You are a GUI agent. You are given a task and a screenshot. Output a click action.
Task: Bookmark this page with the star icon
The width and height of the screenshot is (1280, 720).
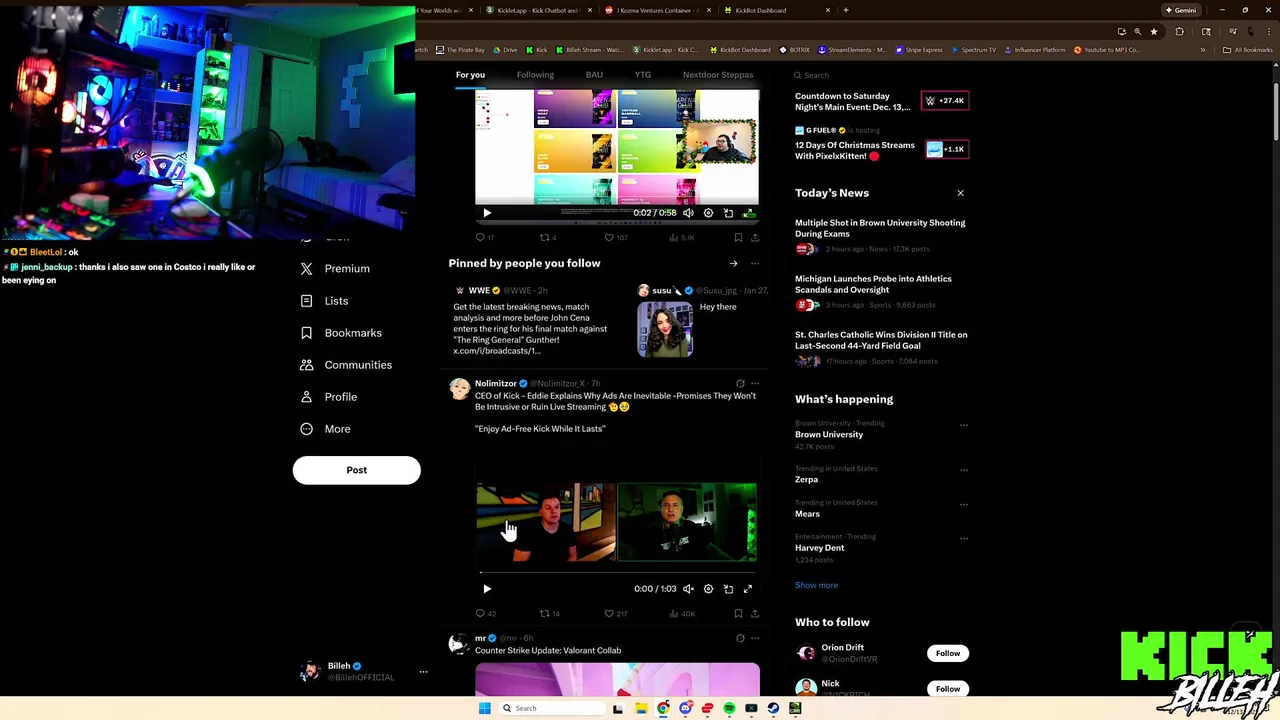tap(1154, 32)
